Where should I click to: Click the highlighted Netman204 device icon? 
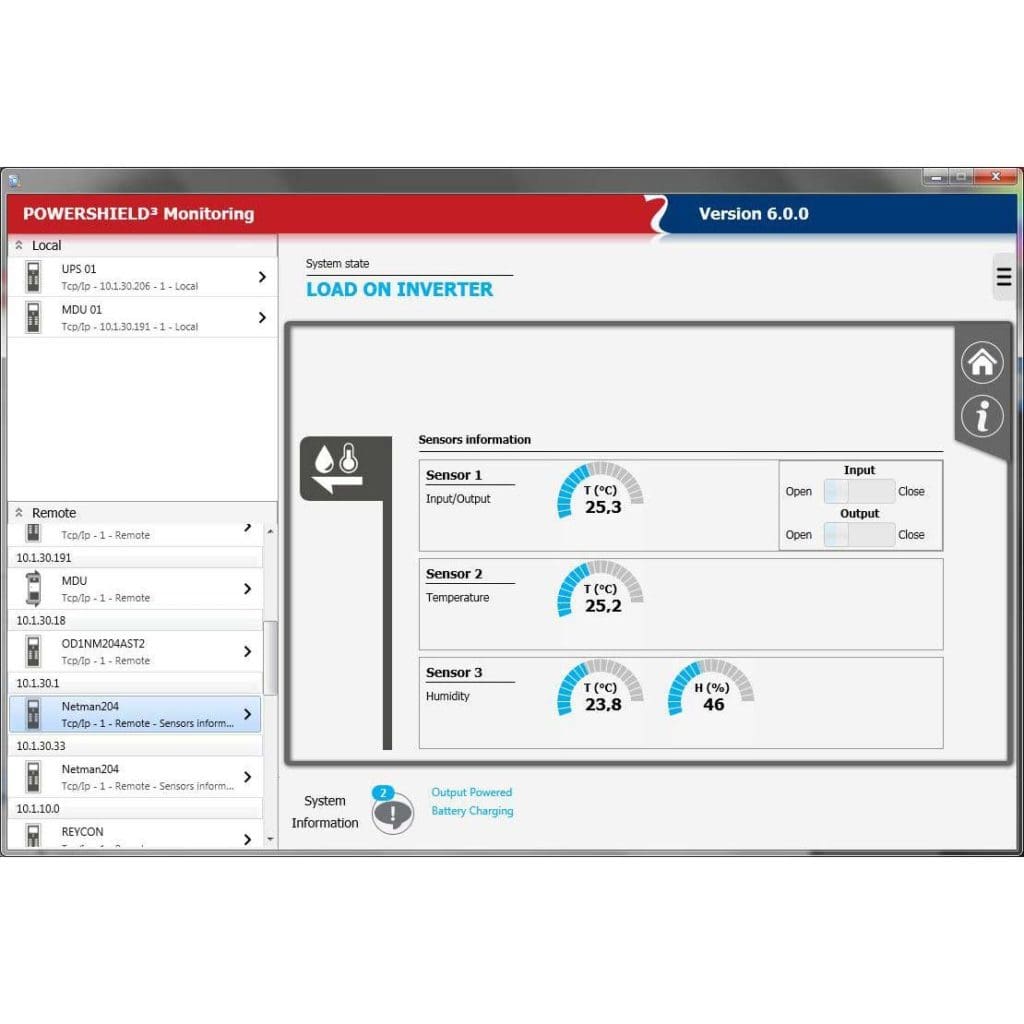(33, 714)
